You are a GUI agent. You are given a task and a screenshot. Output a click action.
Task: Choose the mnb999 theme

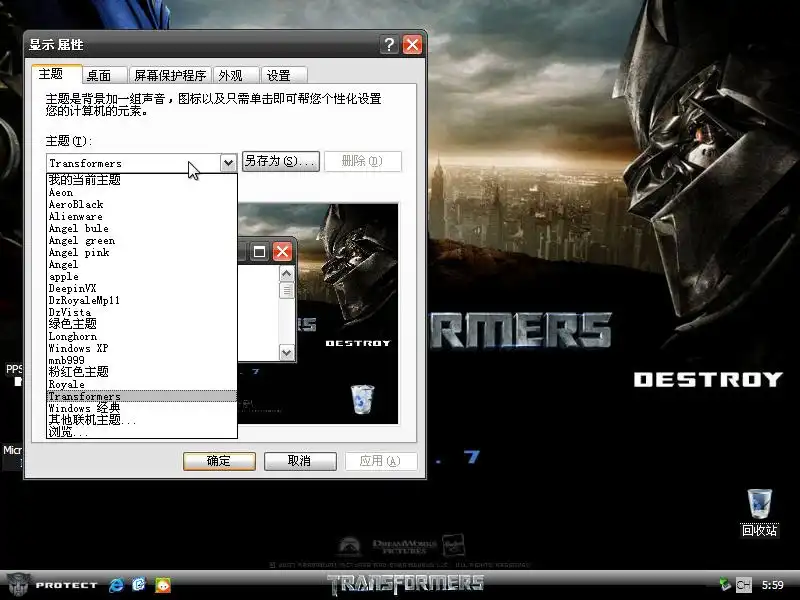coord(142,360)
